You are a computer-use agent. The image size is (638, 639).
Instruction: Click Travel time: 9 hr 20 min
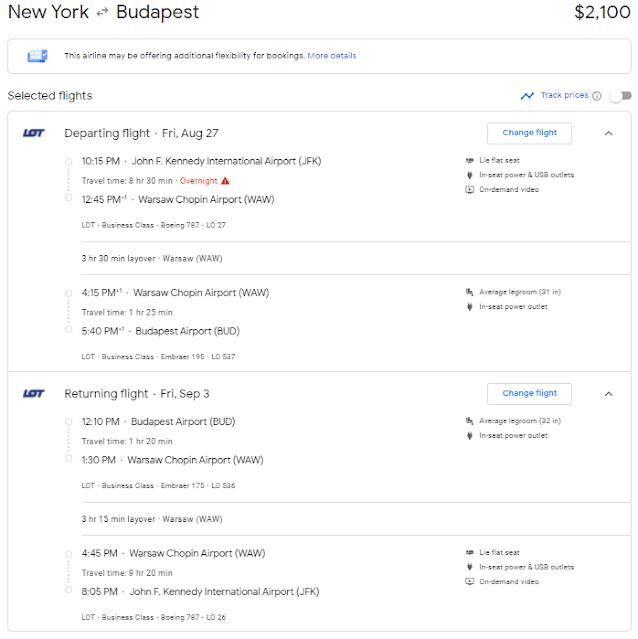click(x=127, y=573)
